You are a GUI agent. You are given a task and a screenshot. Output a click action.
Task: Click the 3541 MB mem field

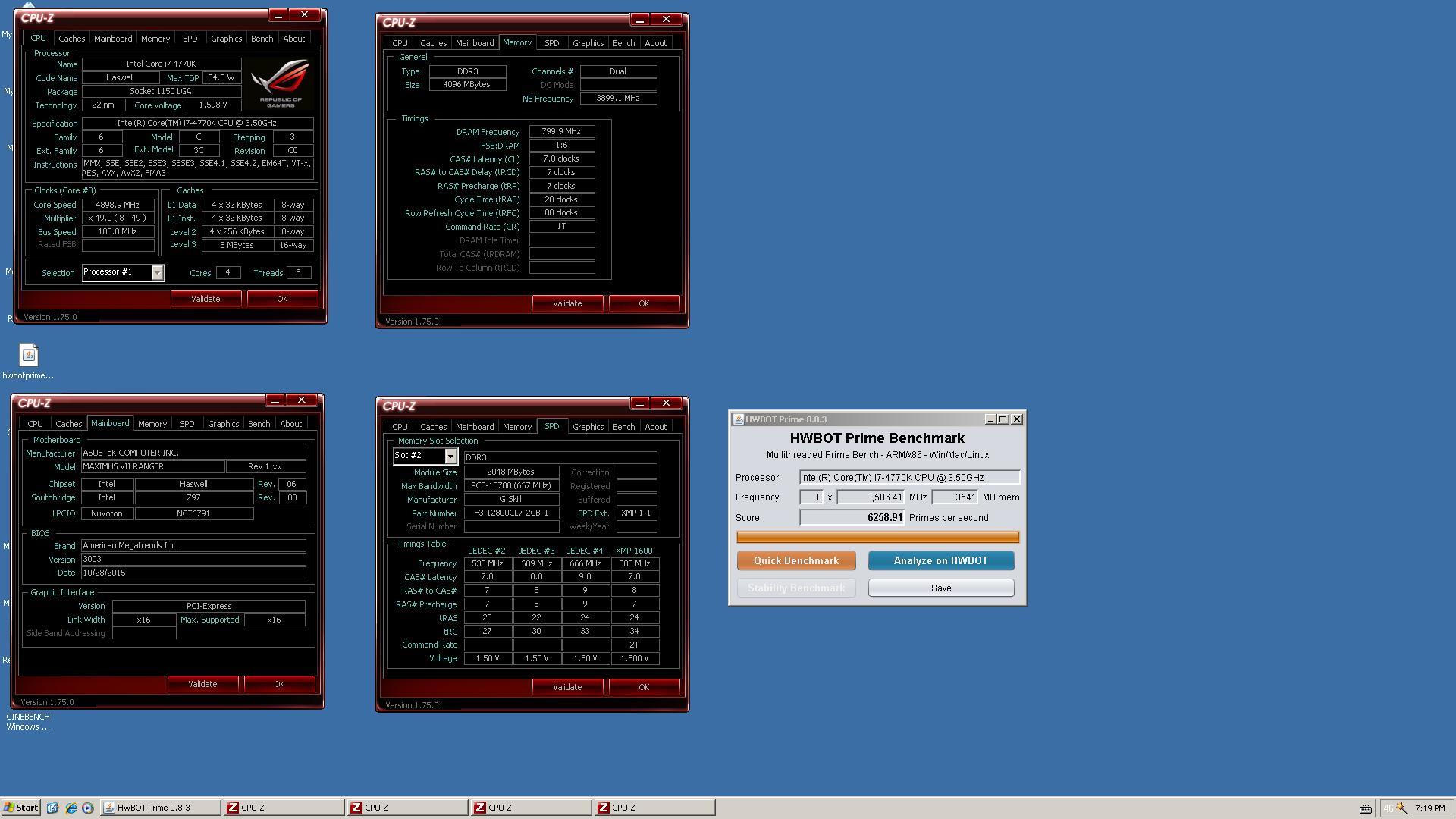click(955, 497)
